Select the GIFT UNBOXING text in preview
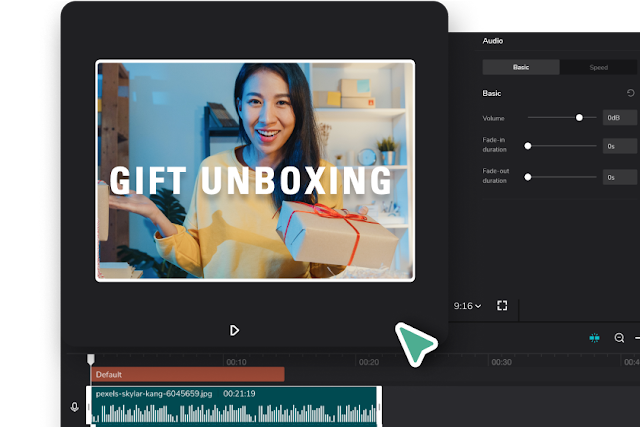 coord(250,180)
